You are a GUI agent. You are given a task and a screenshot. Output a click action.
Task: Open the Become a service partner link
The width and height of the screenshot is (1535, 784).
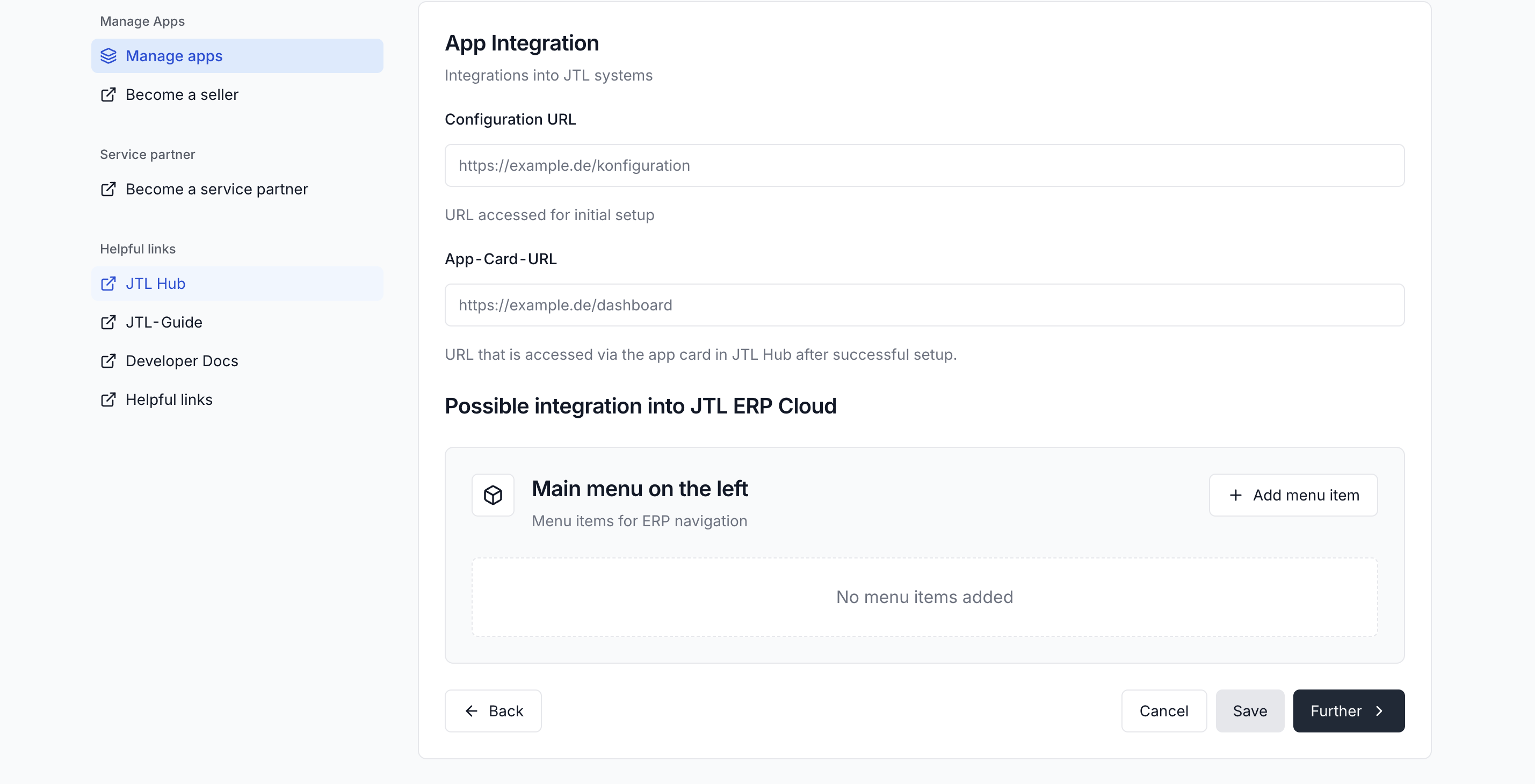[237, 189]
